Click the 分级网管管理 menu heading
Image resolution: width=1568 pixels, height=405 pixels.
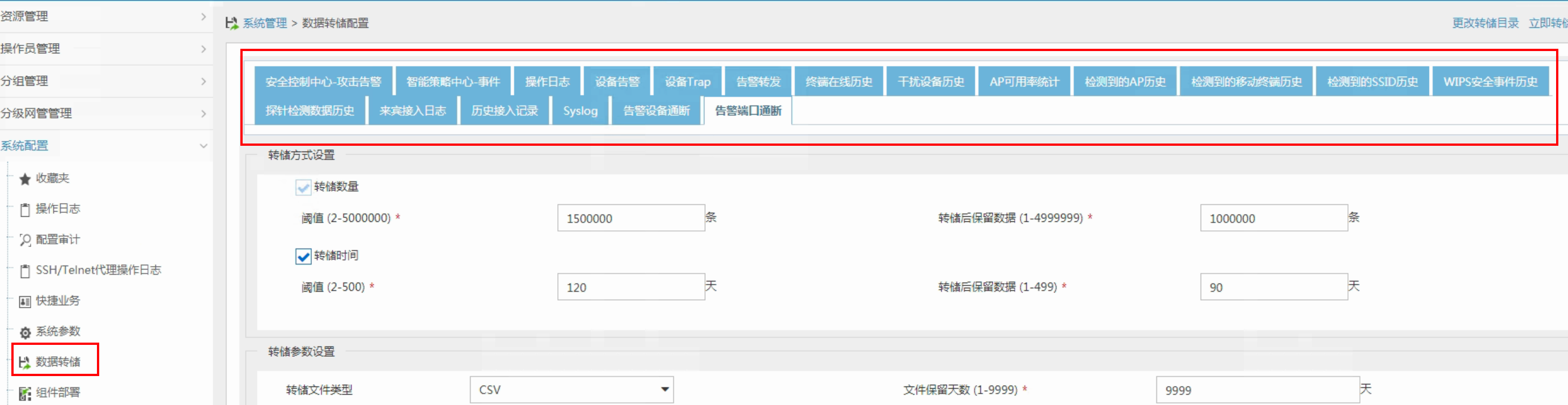click(x=36, y=113)
